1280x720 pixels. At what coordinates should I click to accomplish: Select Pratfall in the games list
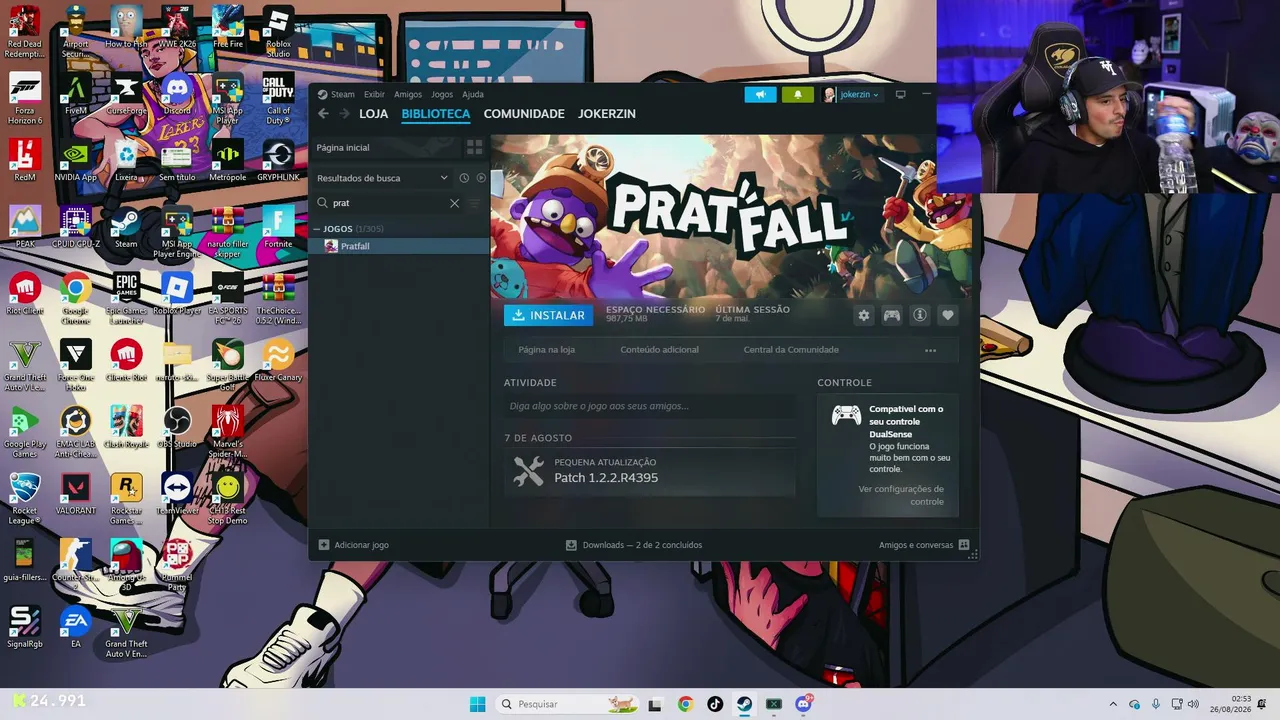(x=399, y=246)
